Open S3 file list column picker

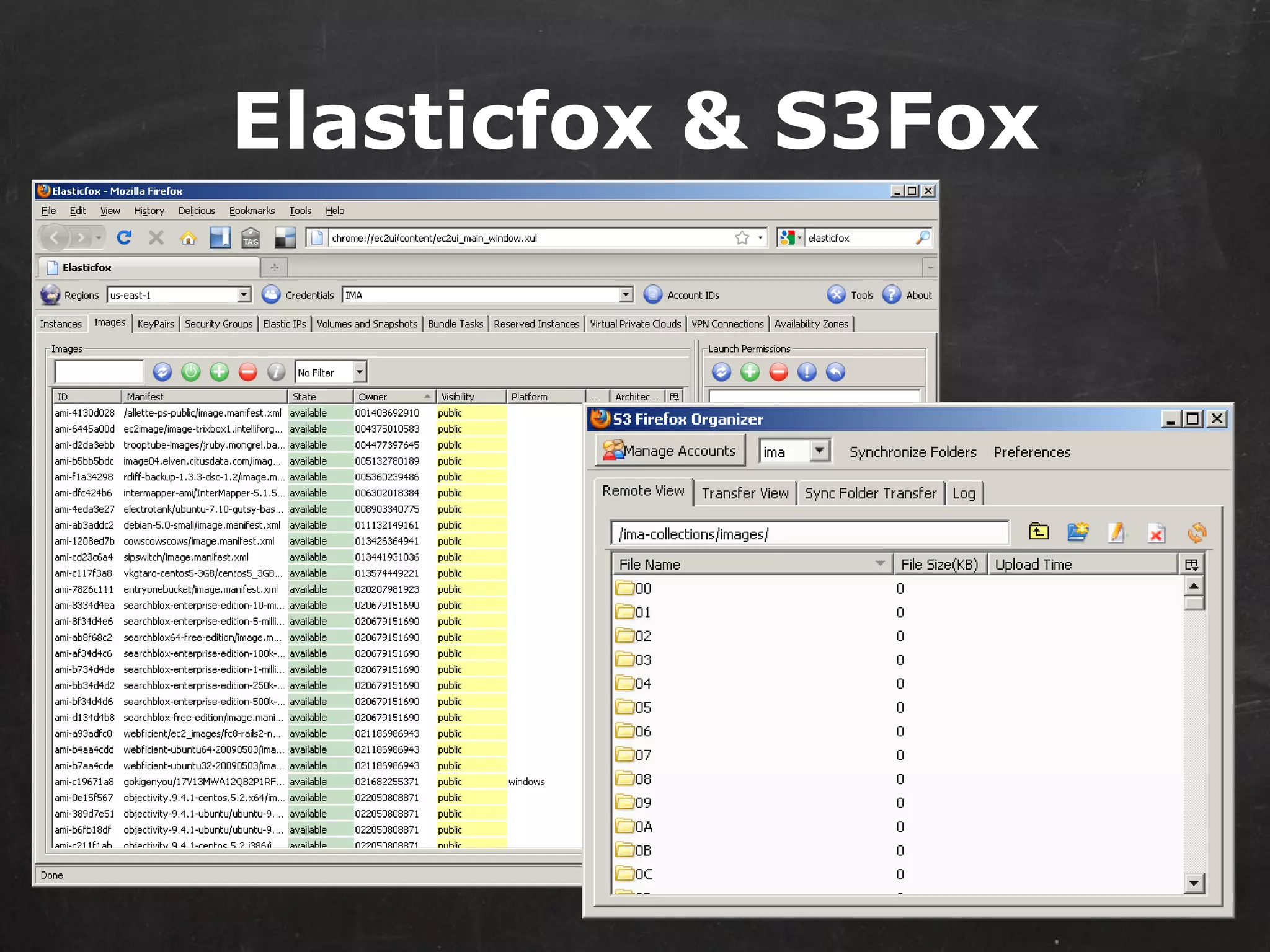[1191, 565]
